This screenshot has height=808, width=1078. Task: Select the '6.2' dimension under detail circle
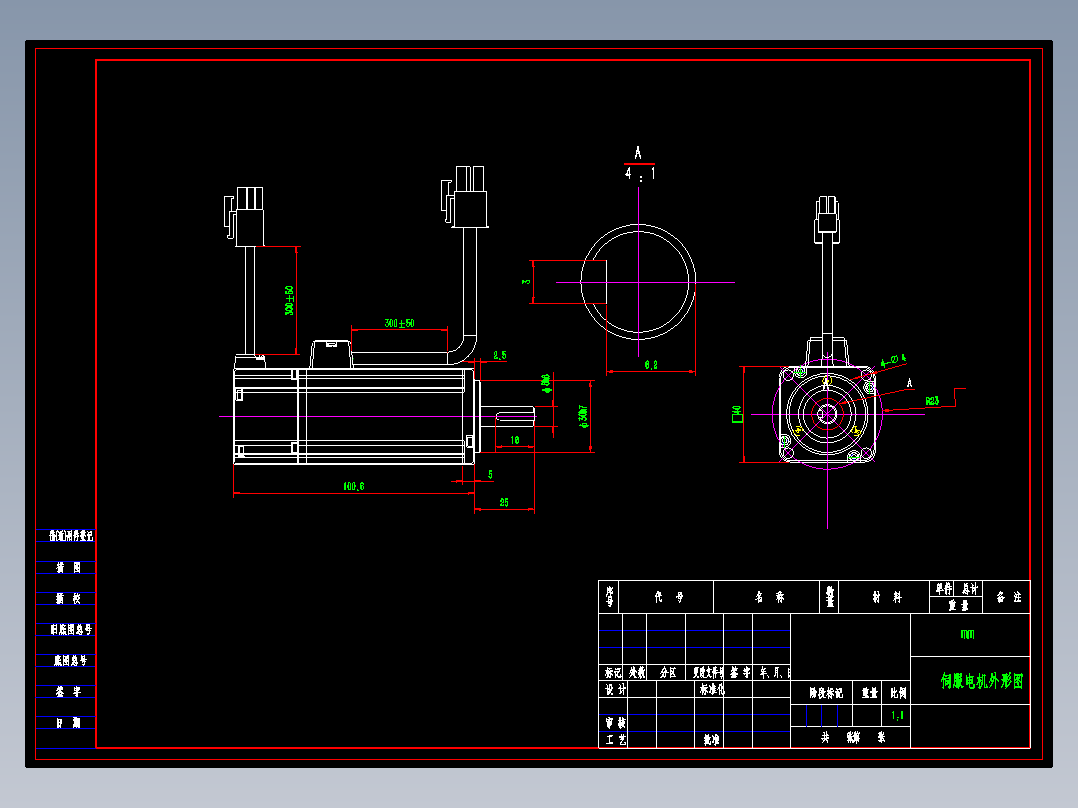click(x=651, y=365)
